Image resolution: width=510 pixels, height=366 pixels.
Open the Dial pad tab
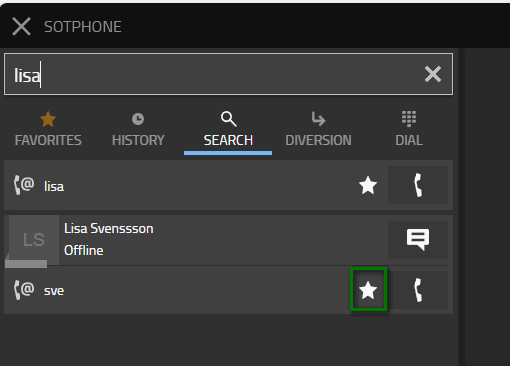[409, 129]
